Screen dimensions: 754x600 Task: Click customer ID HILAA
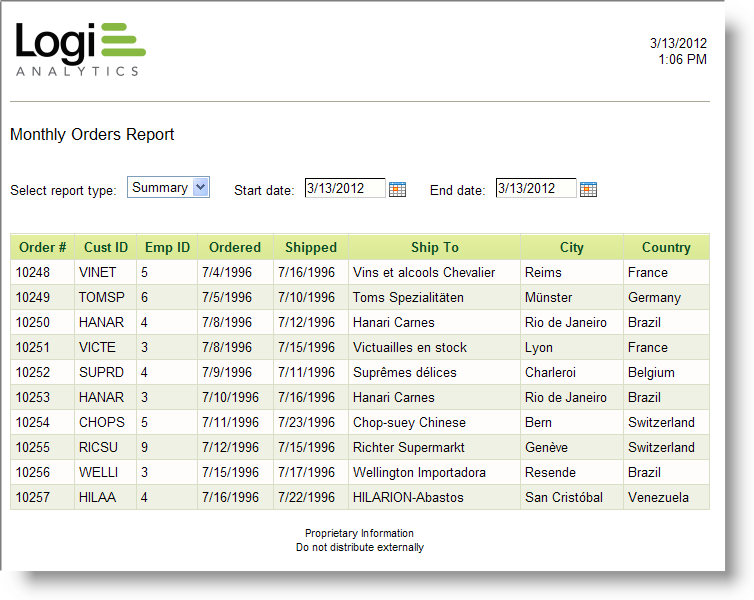[x=97, y=497]
